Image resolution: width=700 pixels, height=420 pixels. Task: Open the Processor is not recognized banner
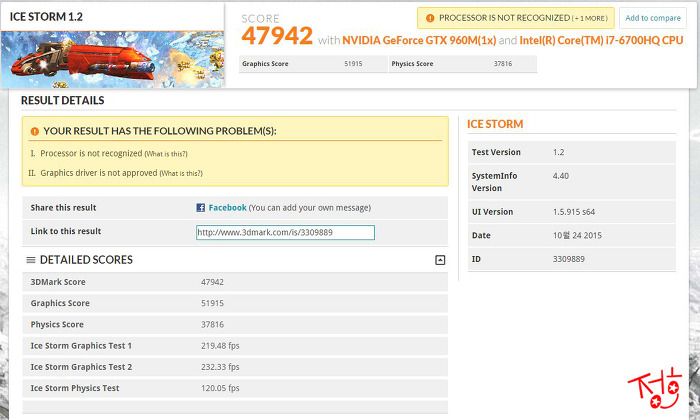(x=516, y=18)
